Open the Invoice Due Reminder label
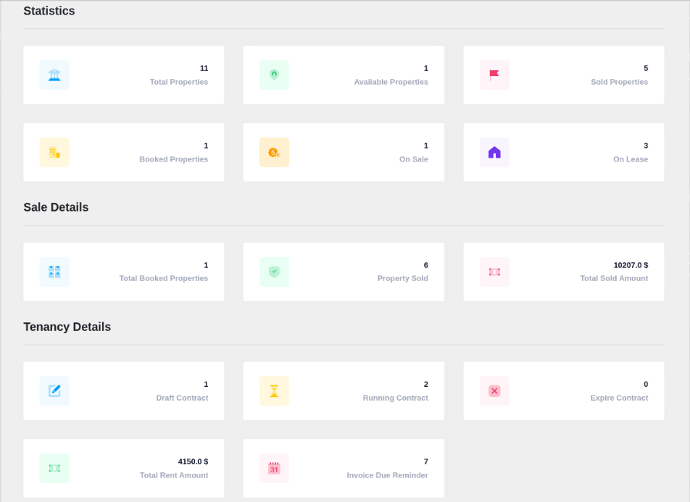 click(x=387, y=475)
